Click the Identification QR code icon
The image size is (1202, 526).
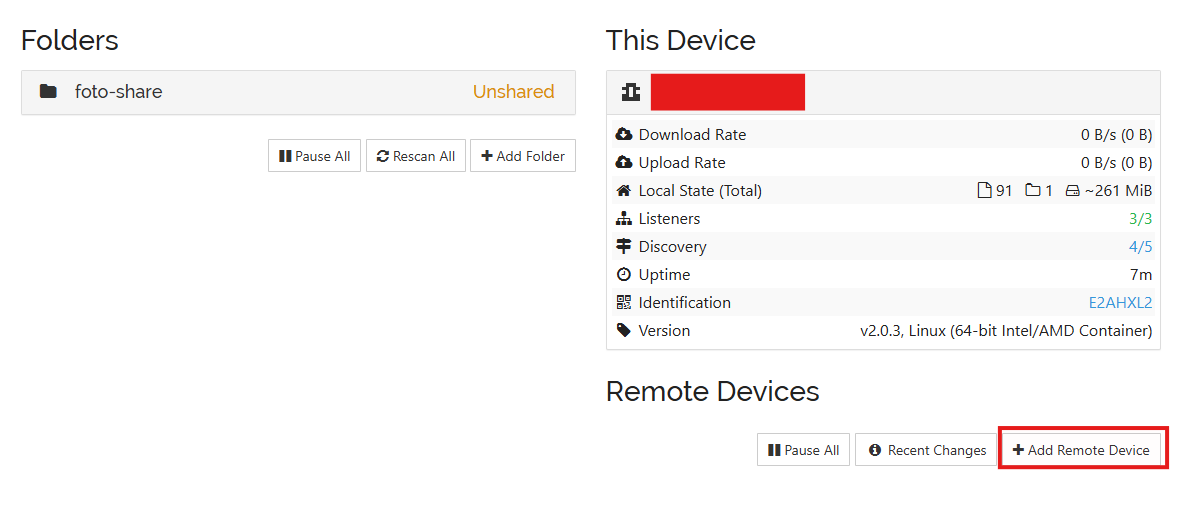click(624, 303)
